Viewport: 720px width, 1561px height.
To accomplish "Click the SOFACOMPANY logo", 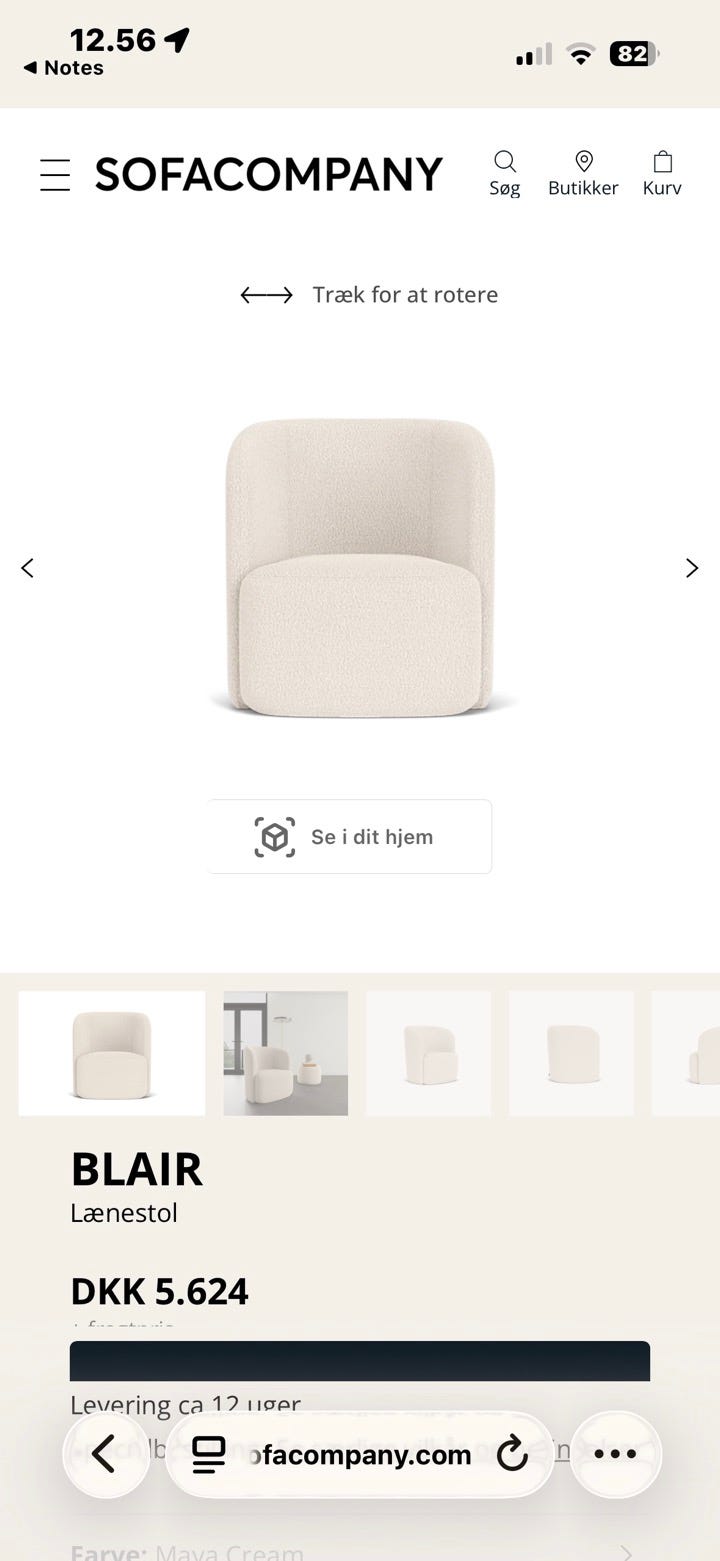I will point(268,175).
